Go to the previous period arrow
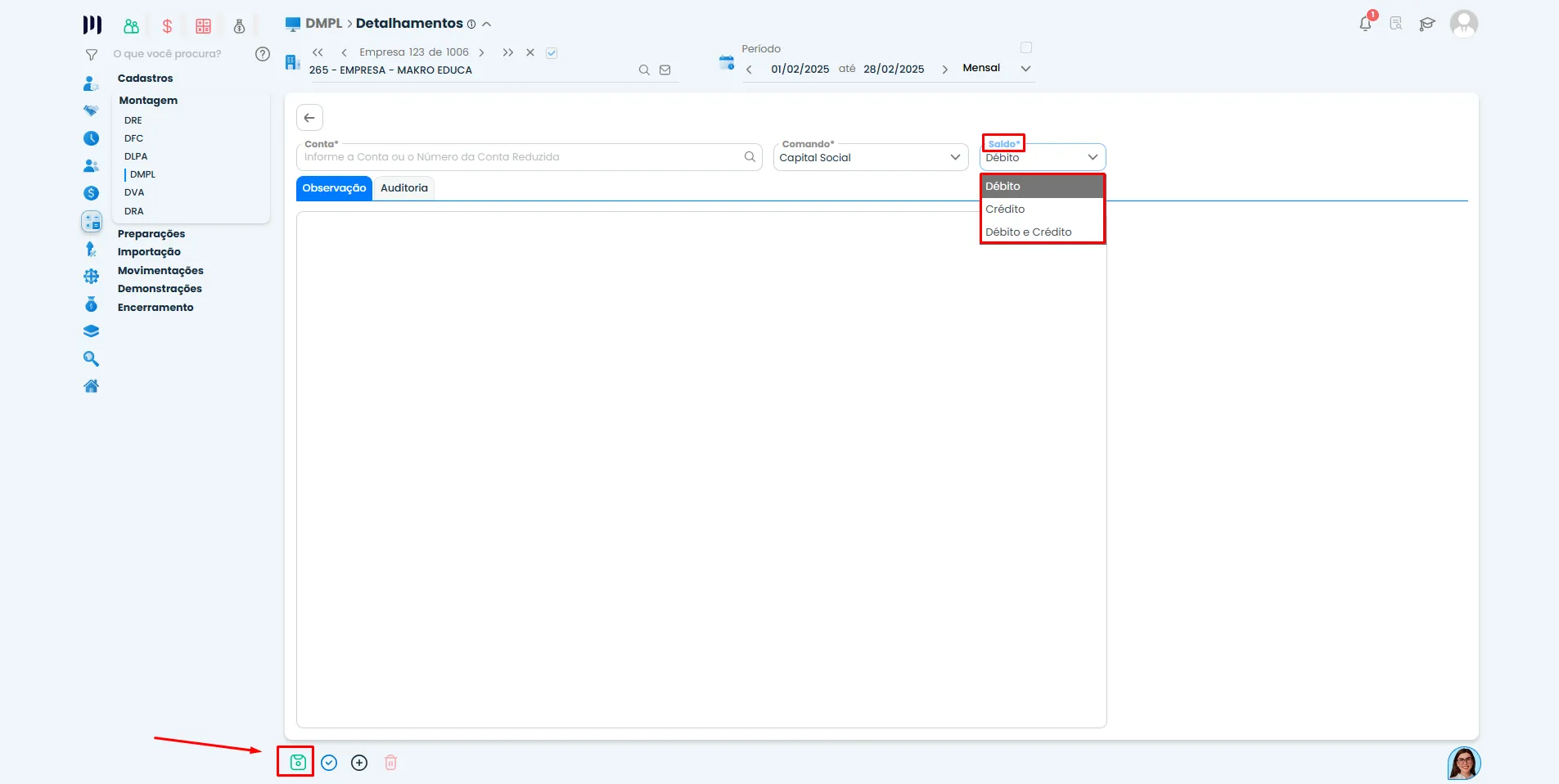 tap(749, 70)
